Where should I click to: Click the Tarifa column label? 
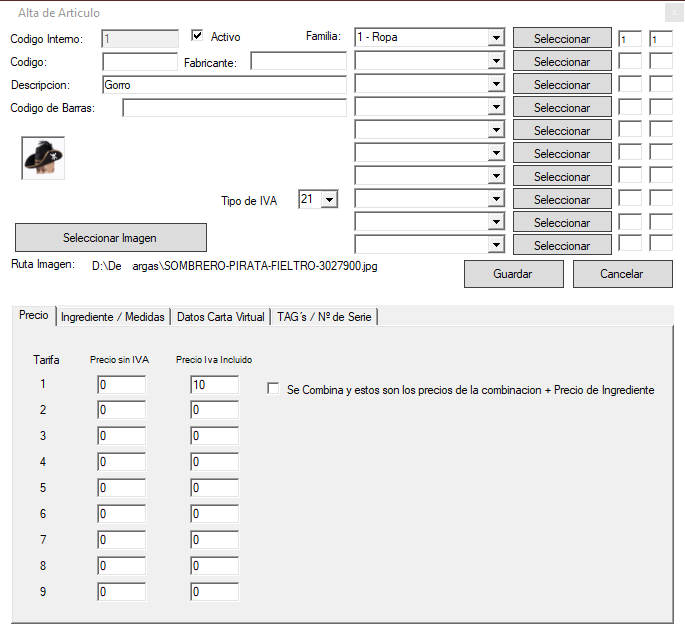coord(46,359)
